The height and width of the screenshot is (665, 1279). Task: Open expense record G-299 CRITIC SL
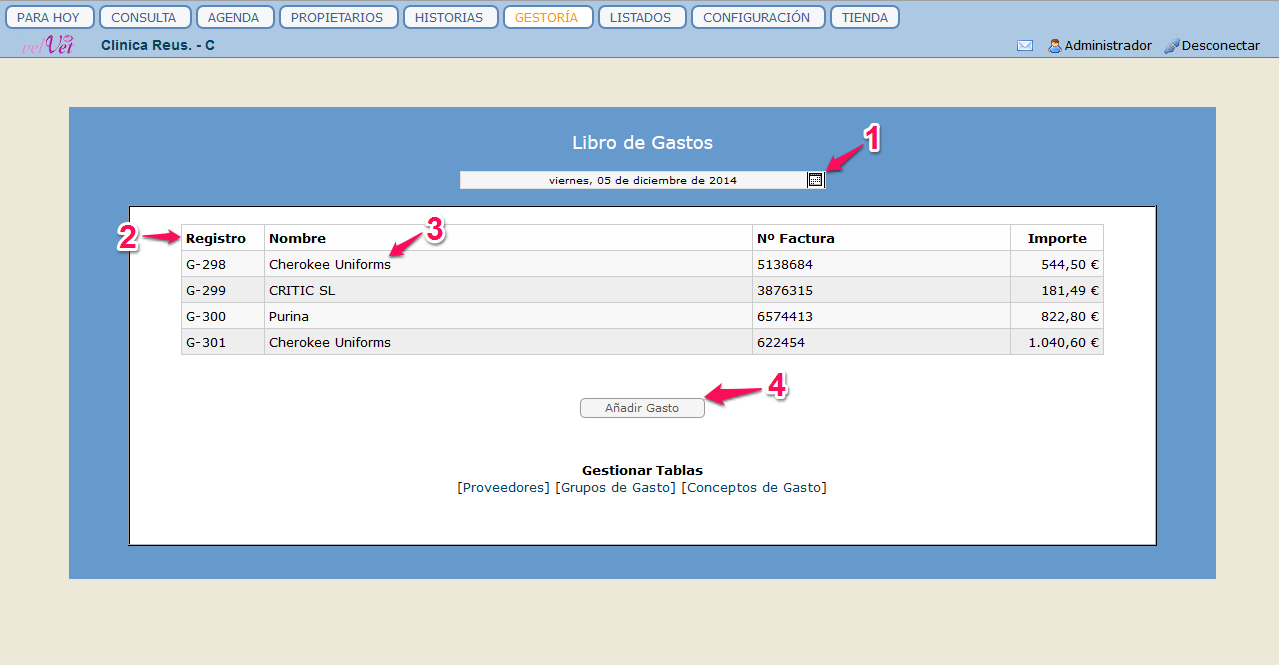(x=205, y=291)
